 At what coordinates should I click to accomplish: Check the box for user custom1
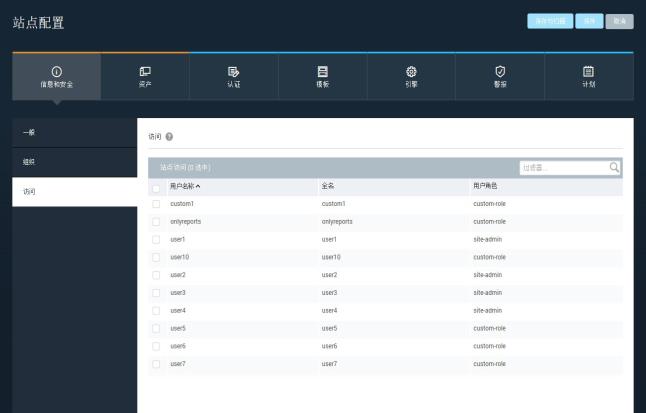(x=156, y=204)
